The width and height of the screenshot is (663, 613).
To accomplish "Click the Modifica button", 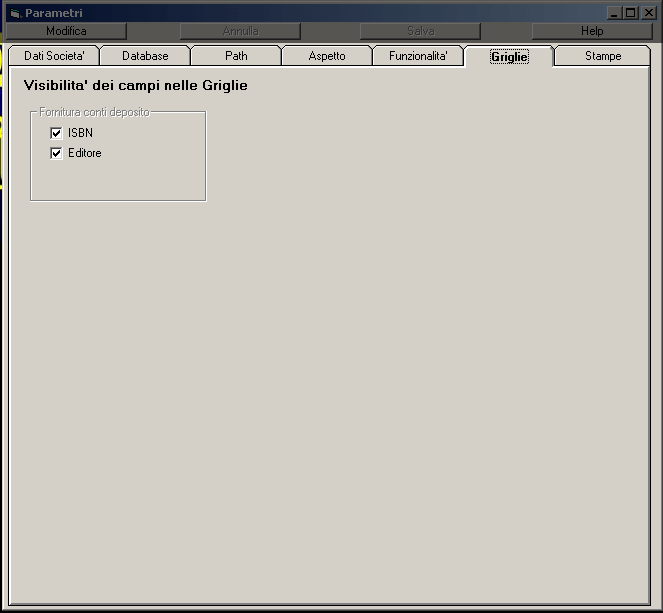I will [x=66, y=31].
